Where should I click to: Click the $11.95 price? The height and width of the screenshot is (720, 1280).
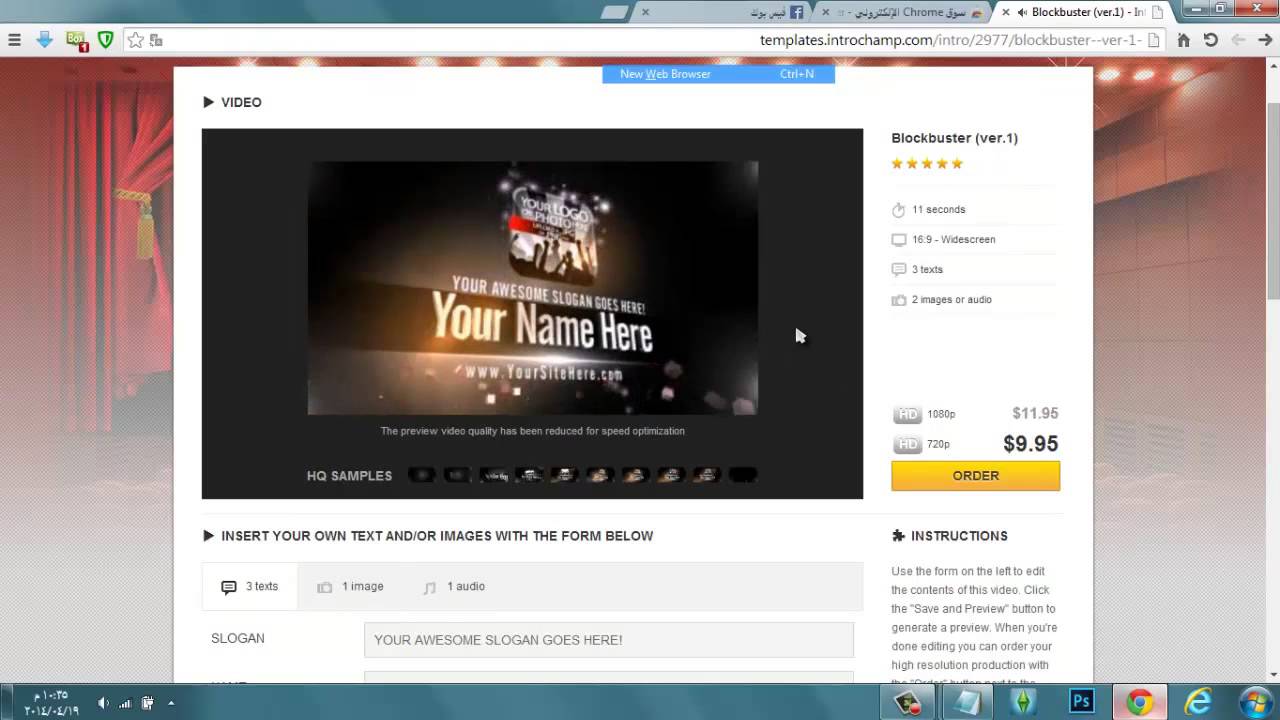click(x=1035, y=413)
